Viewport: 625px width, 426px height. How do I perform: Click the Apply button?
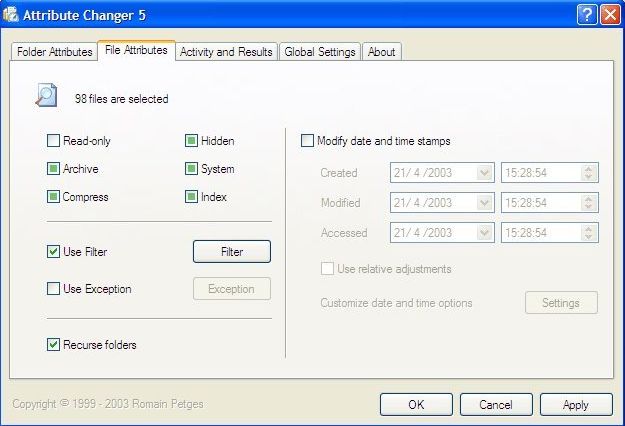tap(576, 404)
